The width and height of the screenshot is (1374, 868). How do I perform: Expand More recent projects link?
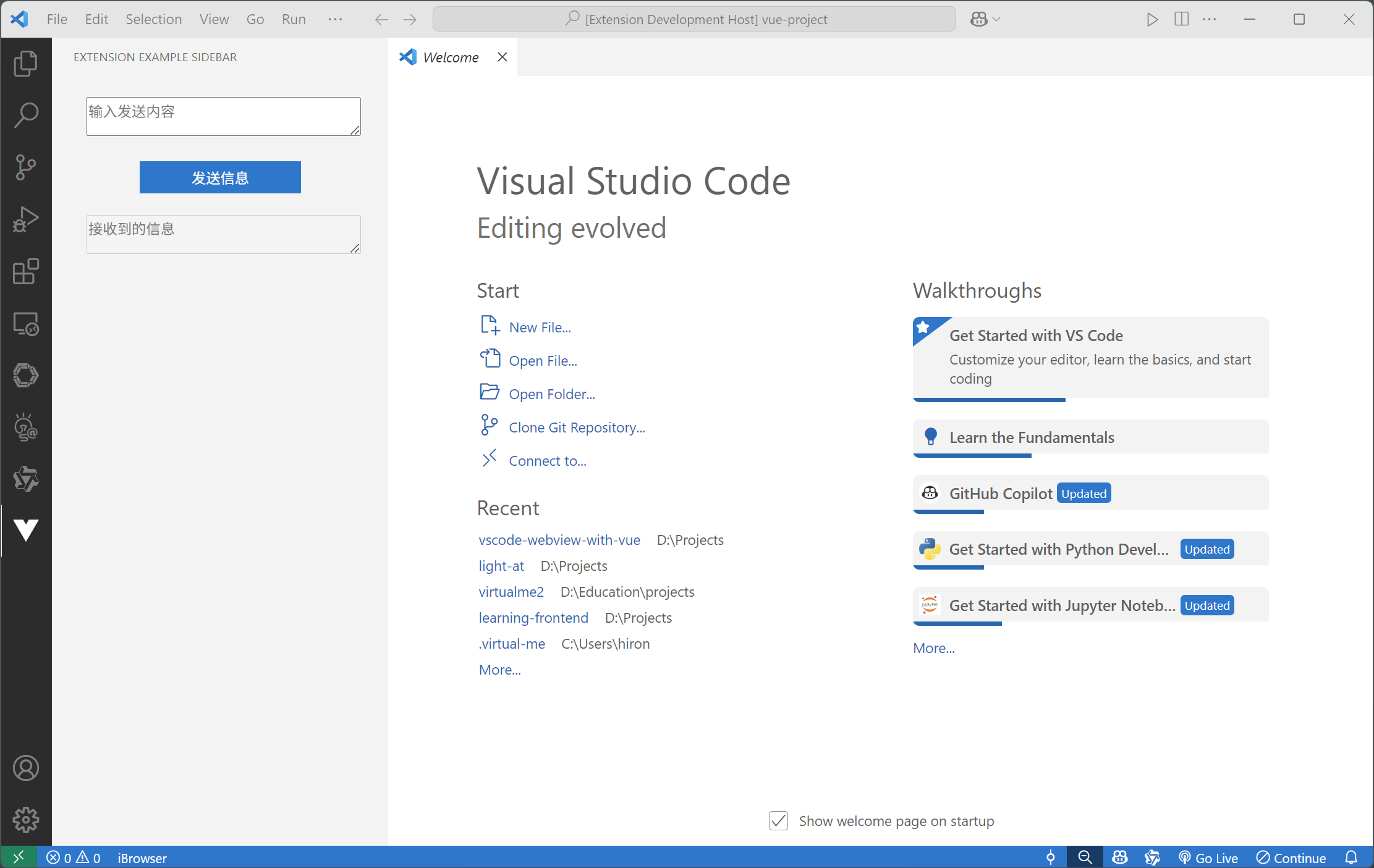pos(499,670)
